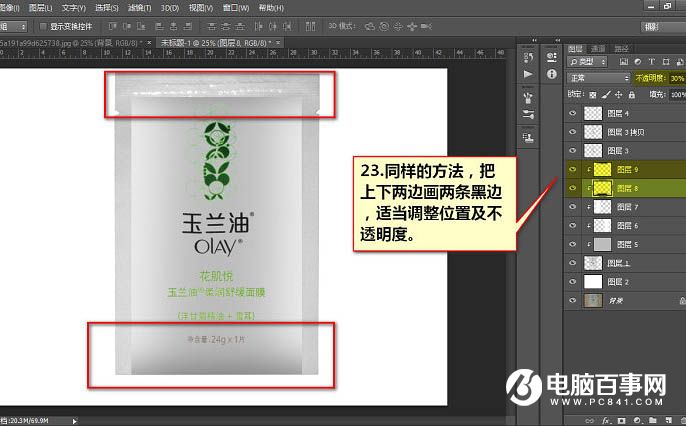Click auto-align layers icon in options bar

pos(310,27)
